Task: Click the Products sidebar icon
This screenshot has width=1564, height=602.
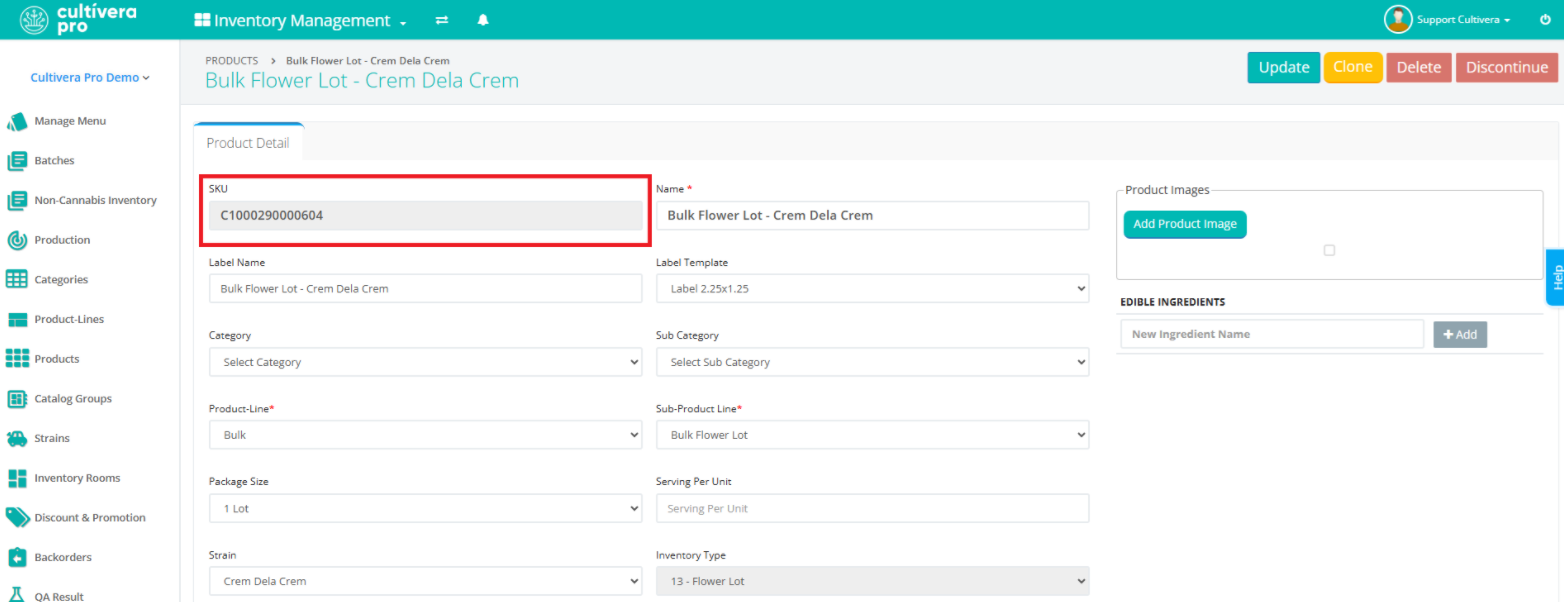Action: (17, 359)
